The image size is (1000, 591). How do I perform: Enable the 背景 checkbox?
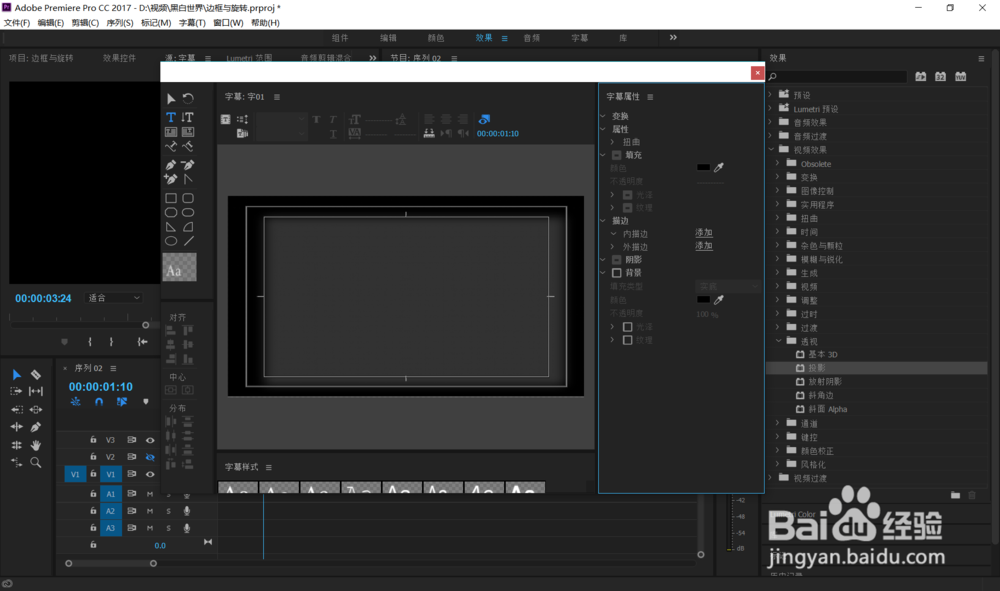coord(617,273)
